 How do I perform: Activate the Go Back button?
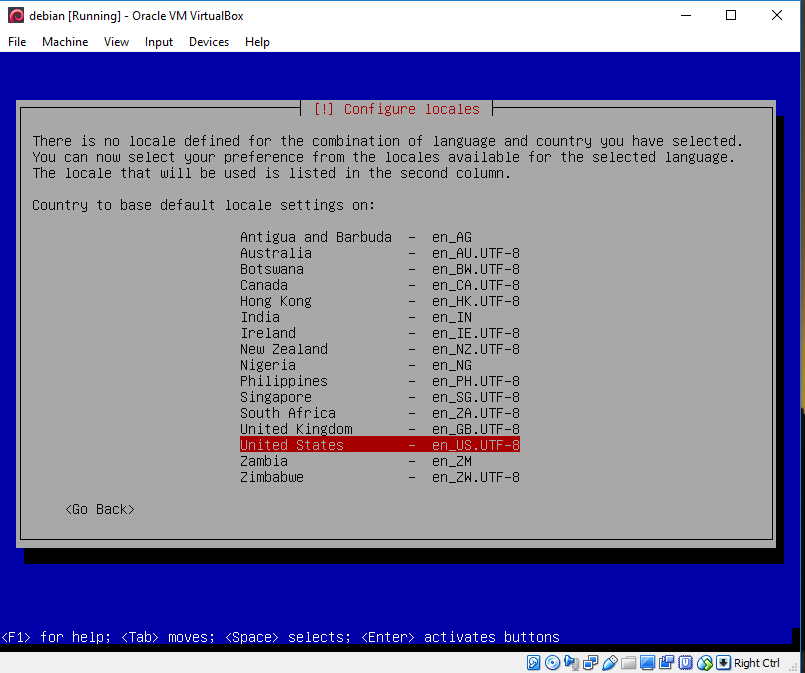pyautogui.click(x=100, y=509)
